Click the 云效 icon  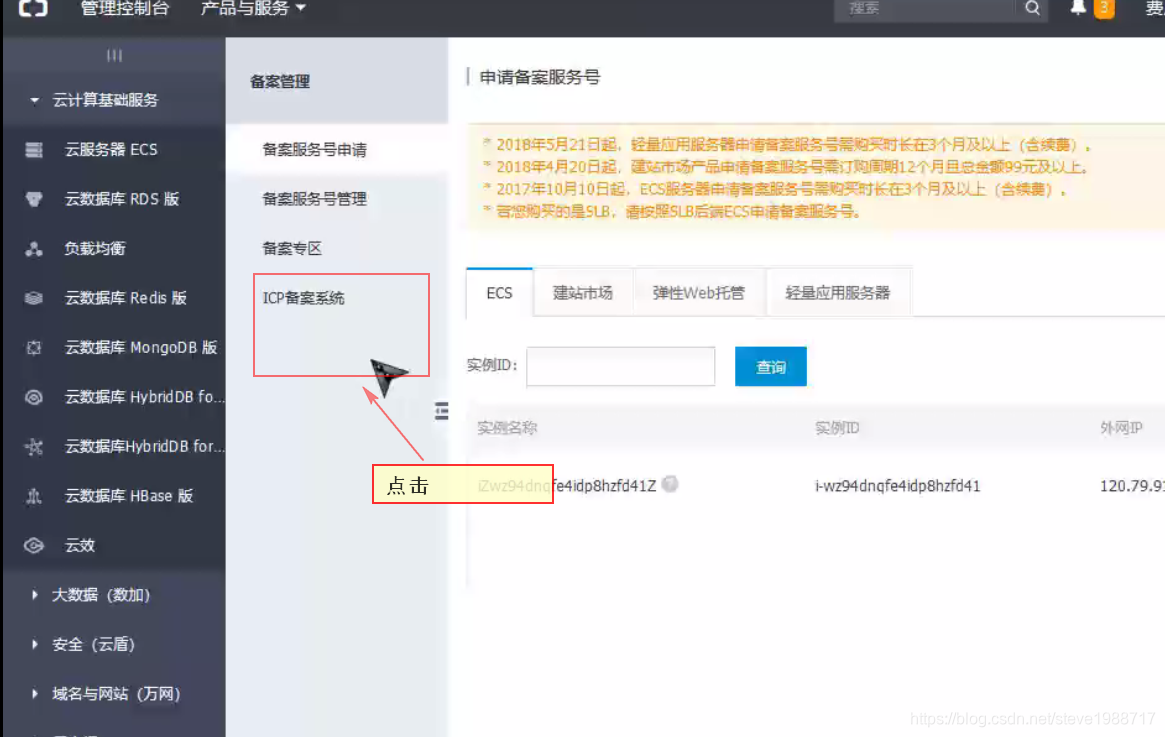click(33, 545)
